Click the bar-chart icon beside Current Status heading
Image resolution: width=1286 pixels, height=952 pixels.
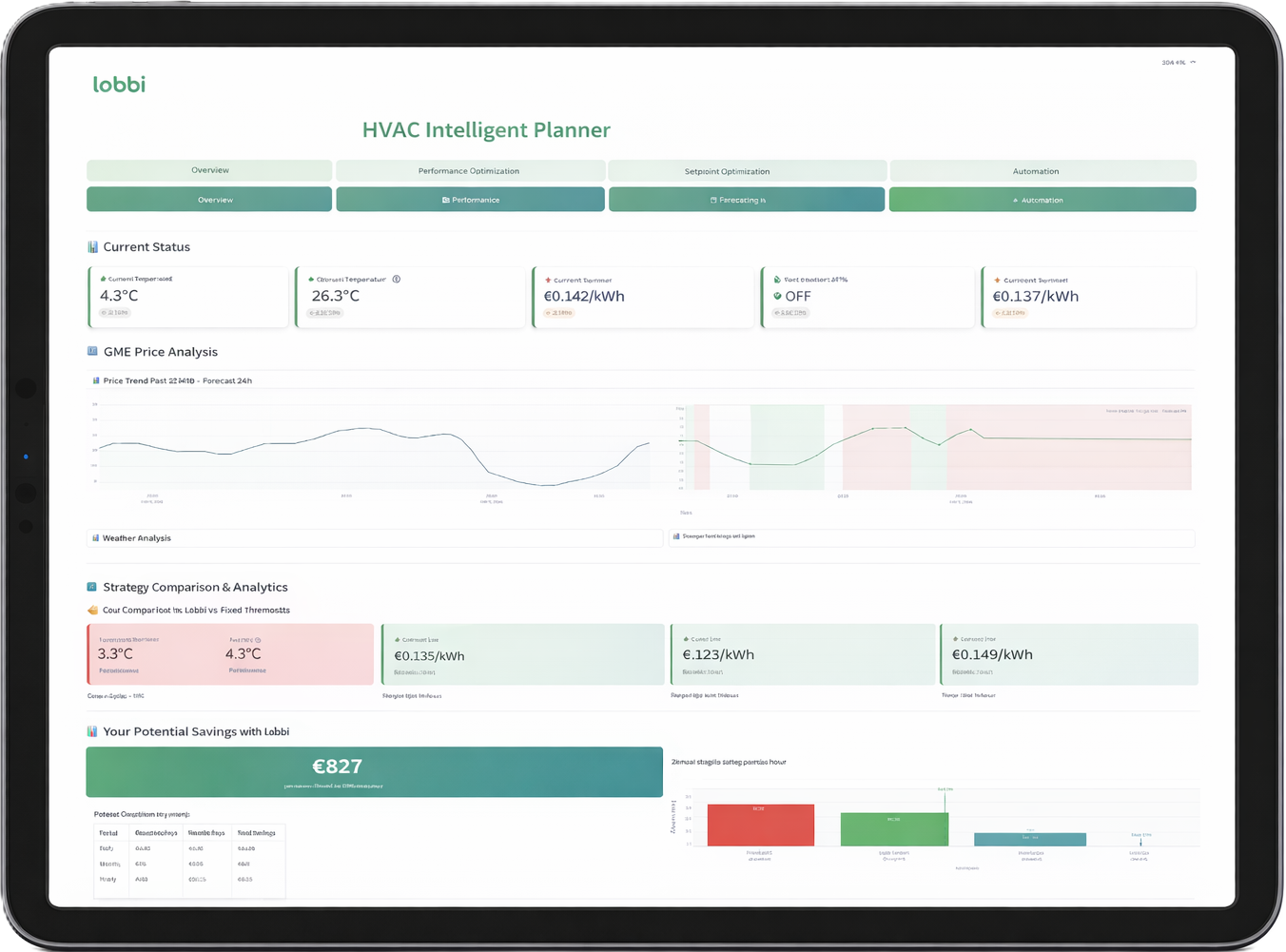tap(92, 246)
